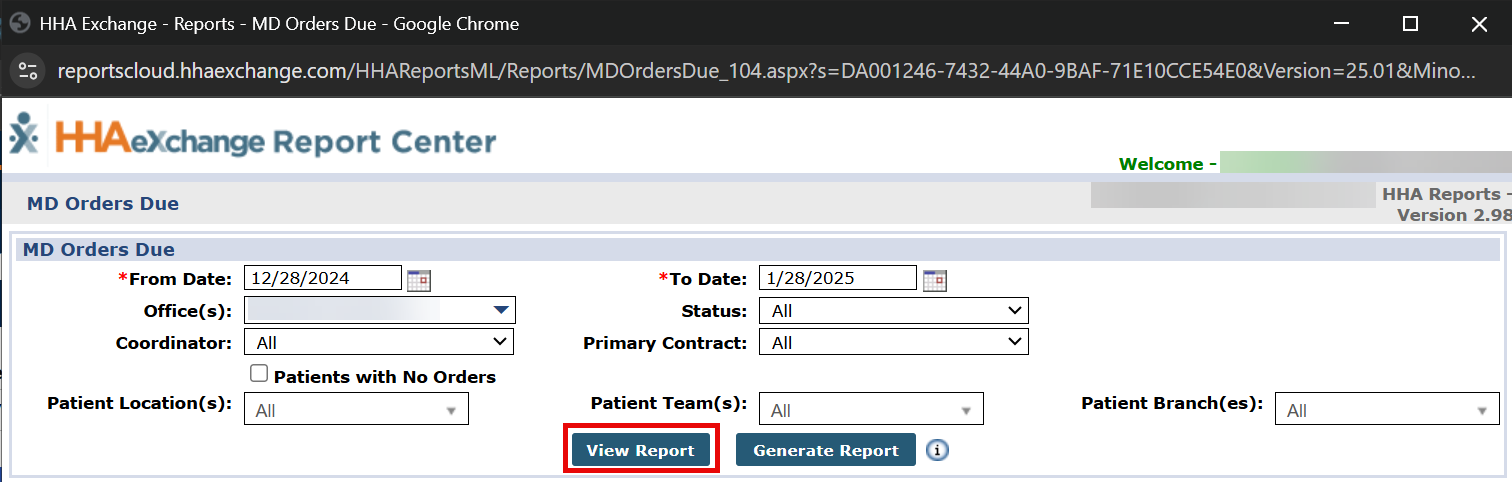The height and width of the screenshot is (482, 1512).
Task: Open the Status dropdown
Action: [x=893, y=311]
